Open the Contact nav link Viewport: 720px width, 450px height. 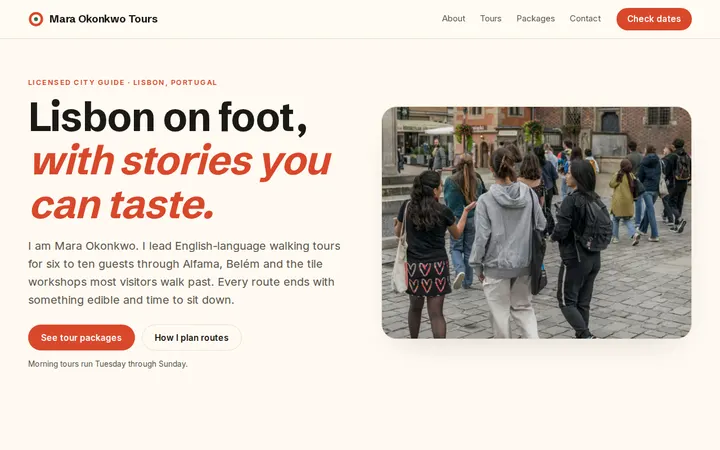point(585,19)
